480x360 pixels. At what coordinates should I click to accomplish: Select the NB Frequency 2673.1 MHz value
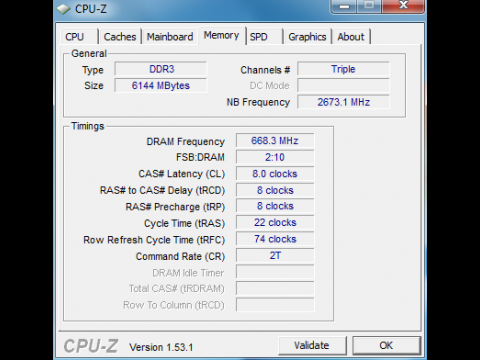tap(343, 102)
